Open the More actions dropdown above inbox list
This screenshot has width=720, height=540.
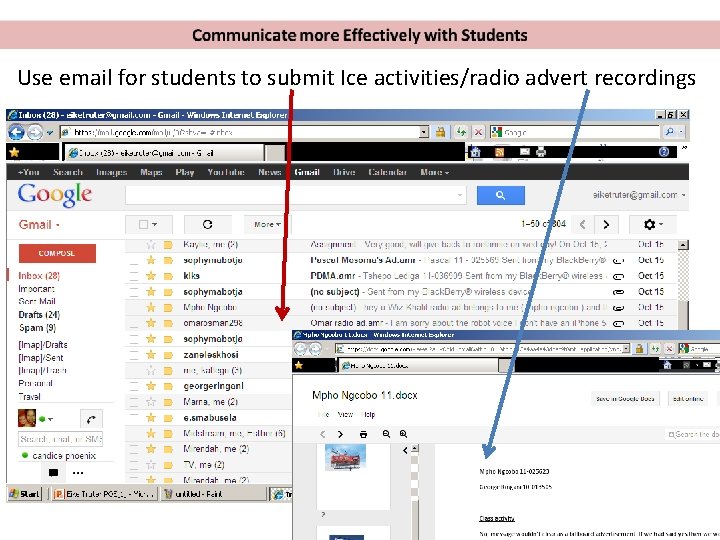(x=267, y=225)
